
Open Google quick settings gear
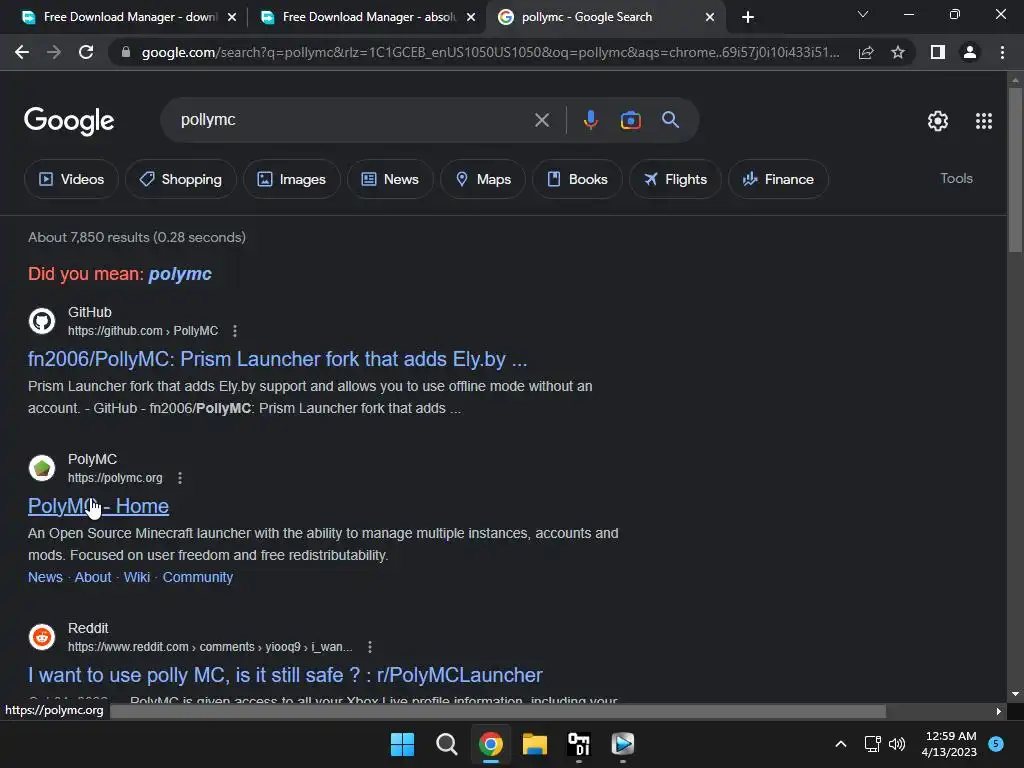(x=938, y=121)
